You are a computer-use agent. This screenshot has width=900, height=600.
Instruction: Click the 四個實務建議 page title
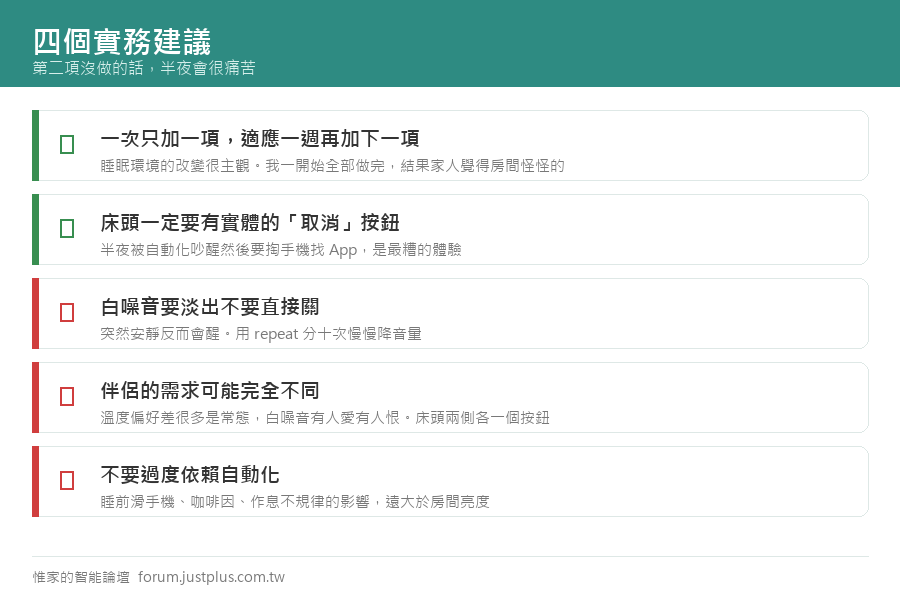tap(122, 41)
